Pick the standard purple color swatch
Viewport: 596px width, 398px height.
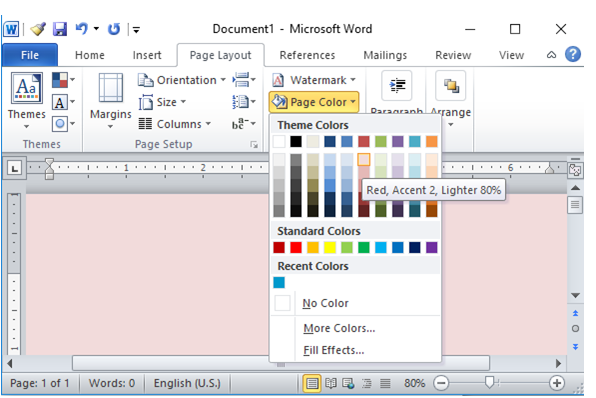tap(431, 247)
